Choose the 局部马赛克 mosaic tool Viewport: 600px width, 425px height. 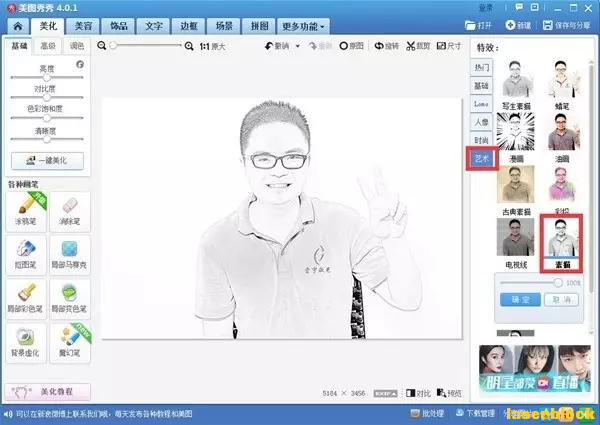[70, 255]
